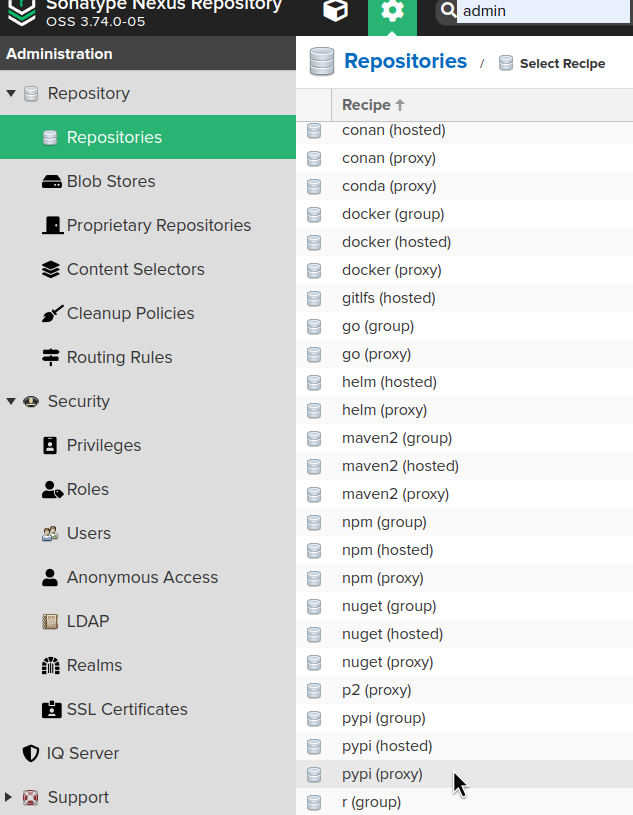Screen dimensions: 633x815
Task: Open Blob Stores in the sidebar
Action: click(148, 181)
